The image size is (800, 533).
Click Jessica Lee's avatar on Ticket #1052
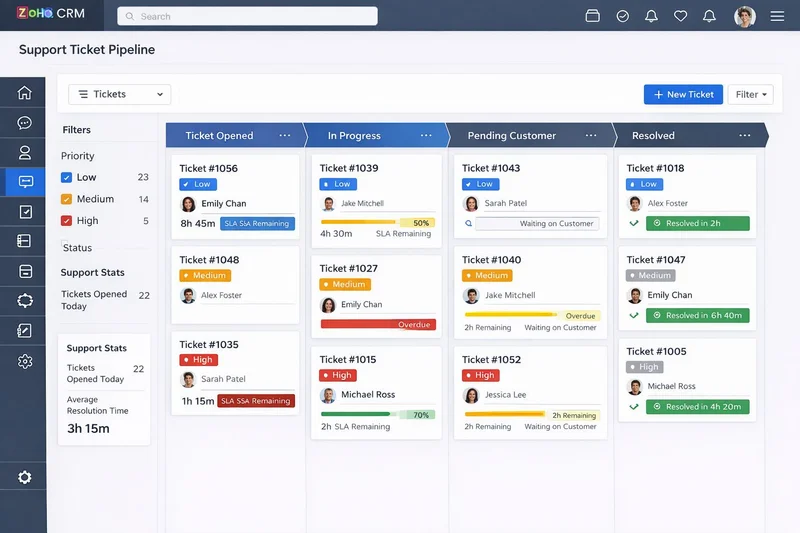point(470,395)
